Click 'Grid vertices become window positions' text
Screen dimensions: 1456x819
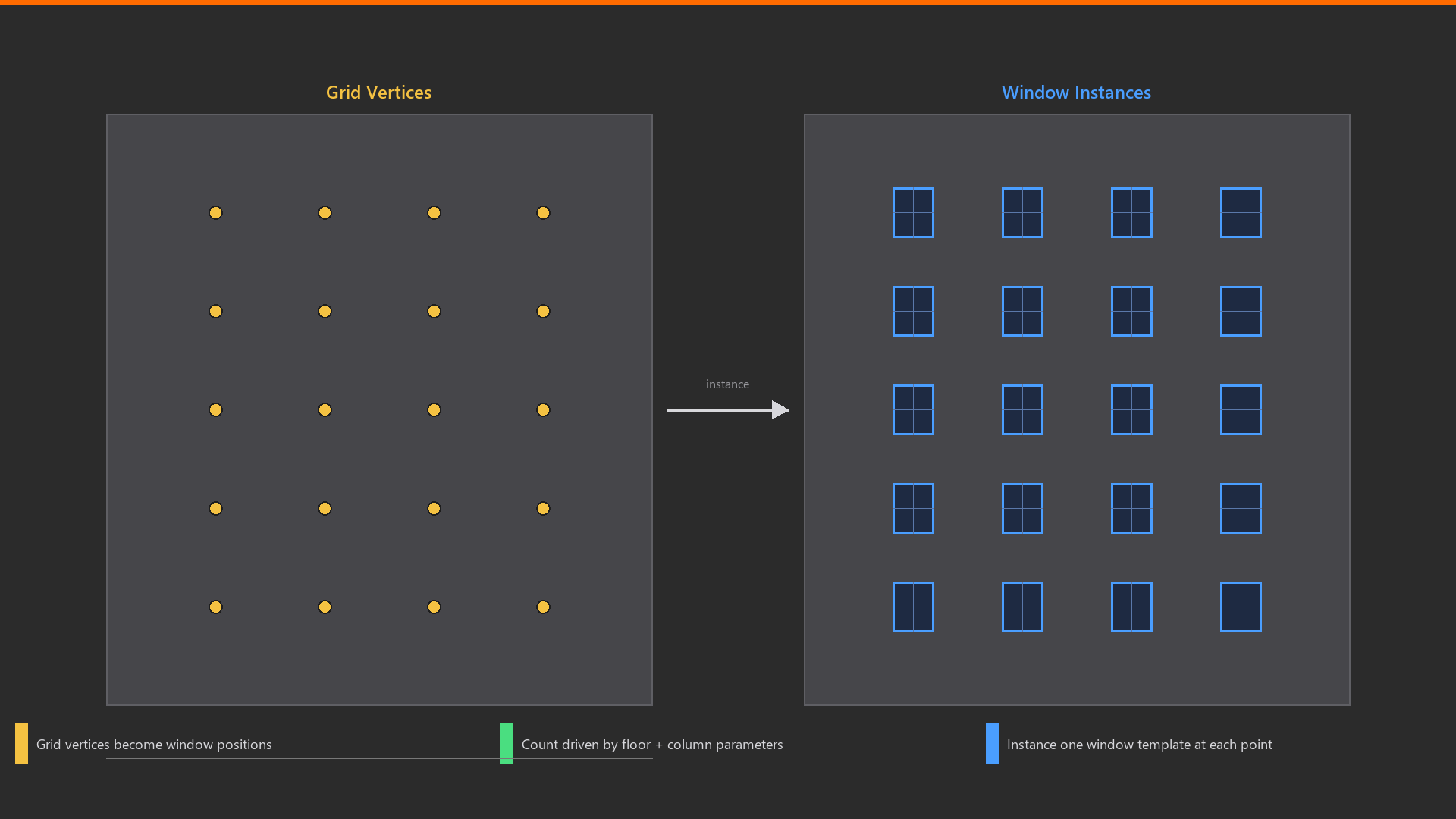pos(154,745)
